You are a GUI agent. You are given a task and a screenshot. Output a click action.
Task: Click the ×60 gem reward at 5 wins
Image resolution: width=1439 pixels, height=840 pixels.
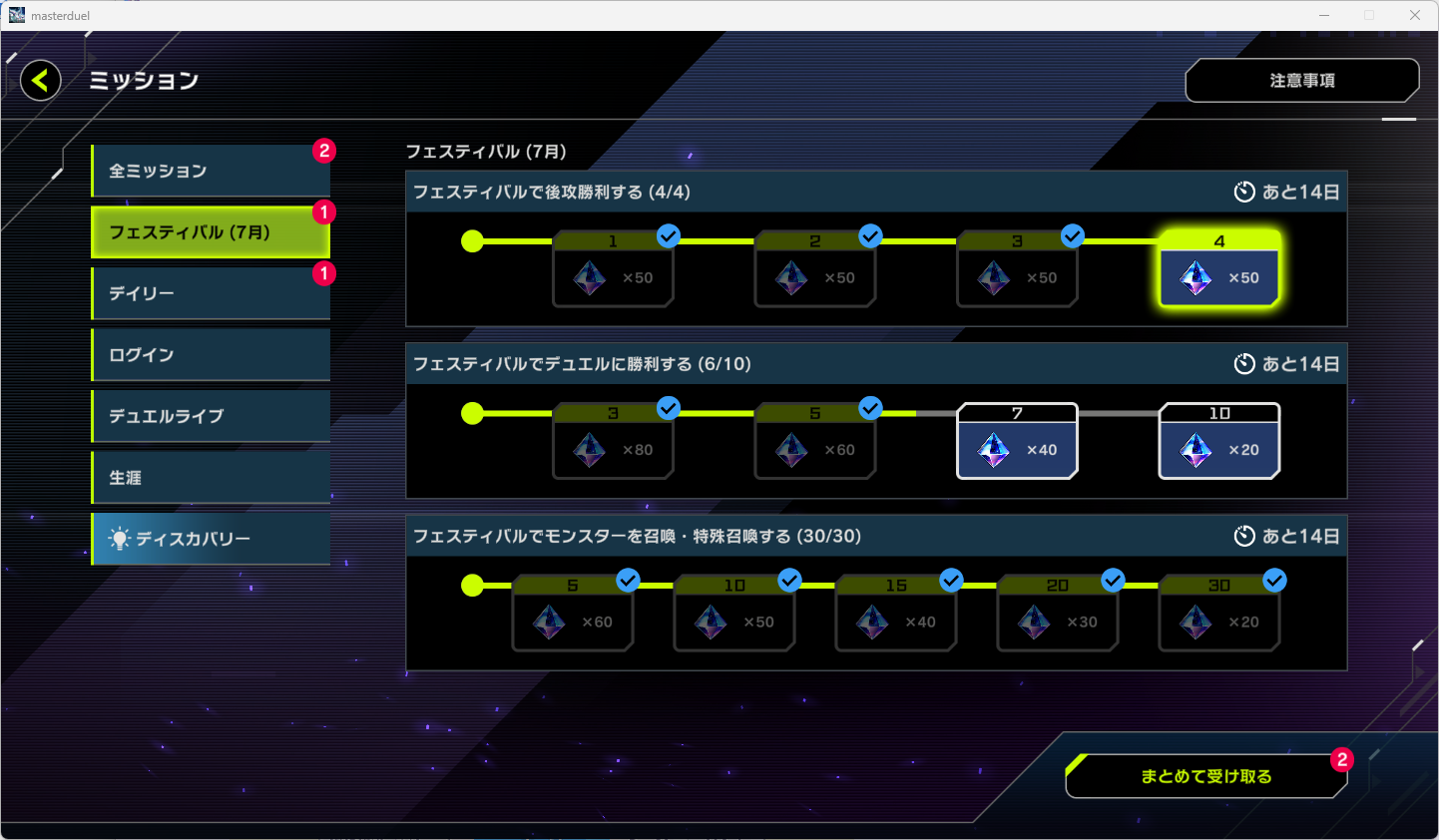point(815,441)
